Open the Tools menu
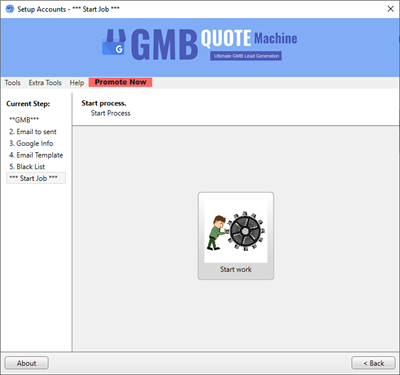 [x=13, y=83]
